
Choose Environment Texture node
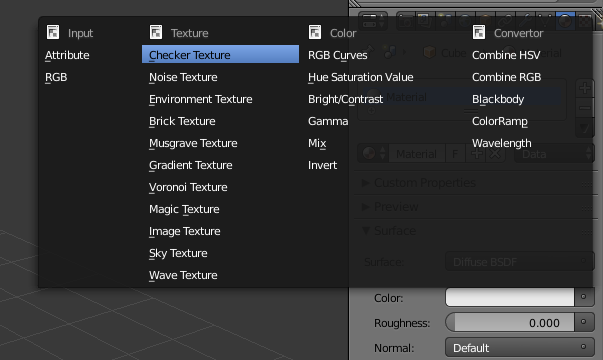[200, 99]
